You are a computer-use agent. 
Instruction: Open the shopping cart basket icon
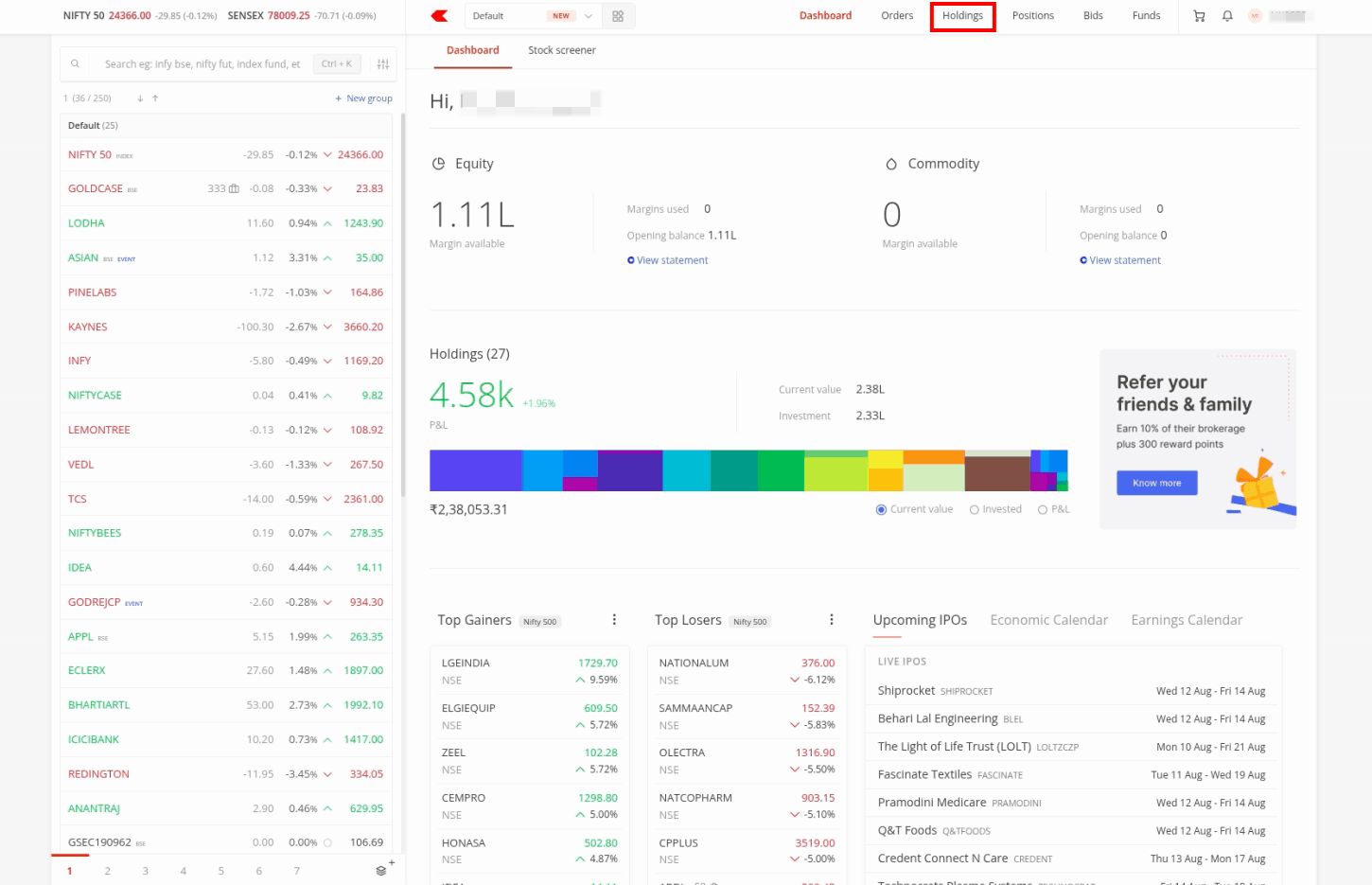[1199, 16]
